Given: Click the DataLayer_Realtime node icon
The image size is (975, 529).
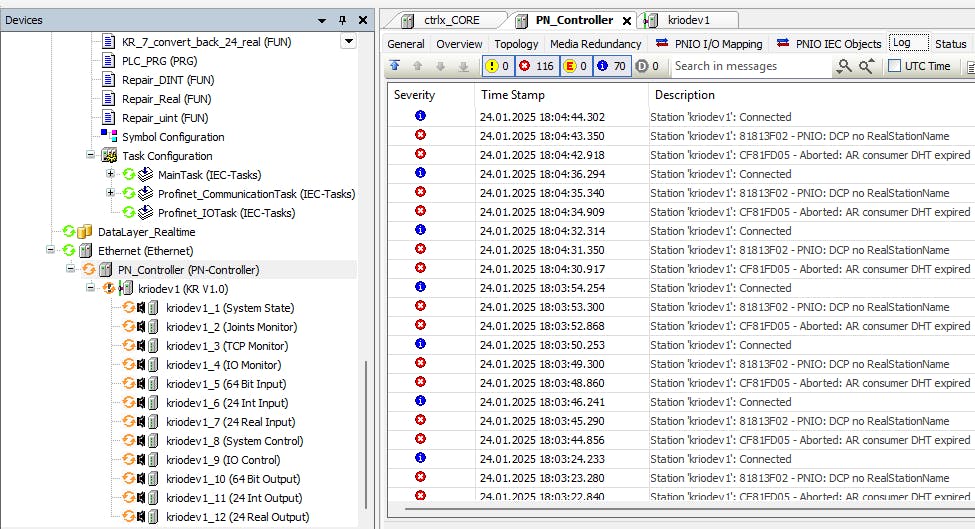Looking at the screenshot, I should pos(85,232).
